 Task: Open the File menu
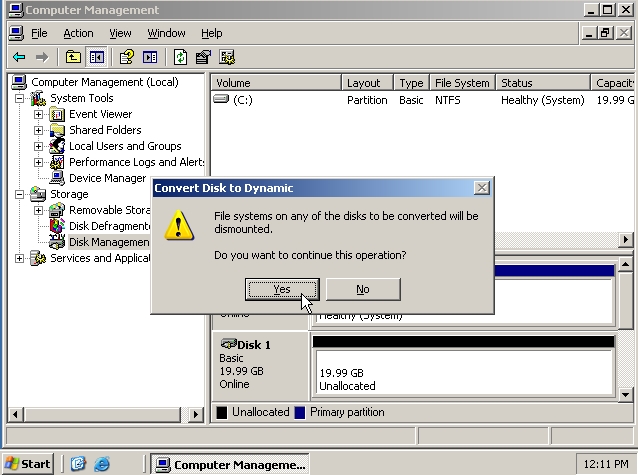39,33
